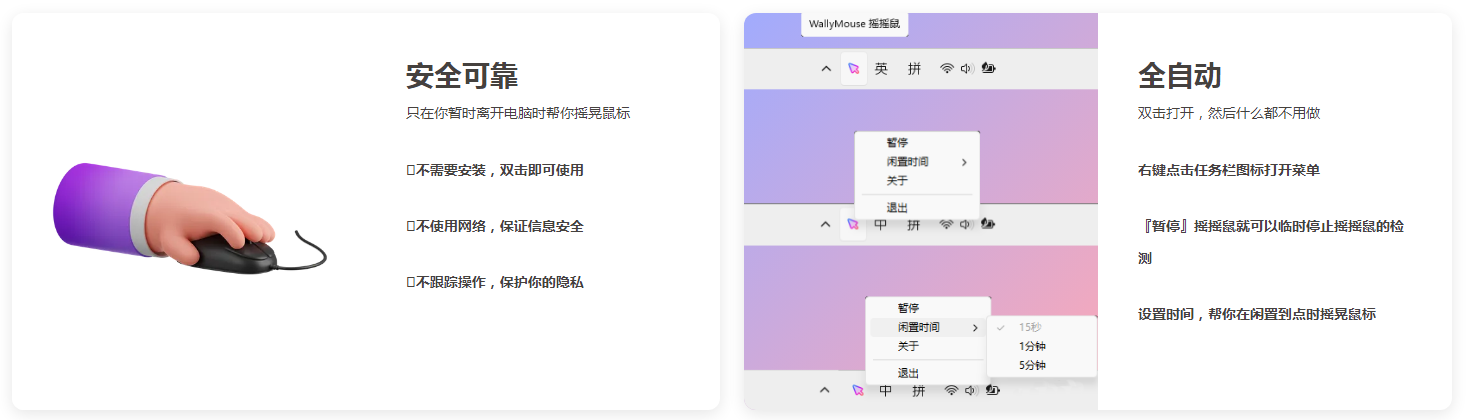Open Wi-Fi icon in the tray showing 英
This screenshot has width=1466, height=420.
click(946, 69)
